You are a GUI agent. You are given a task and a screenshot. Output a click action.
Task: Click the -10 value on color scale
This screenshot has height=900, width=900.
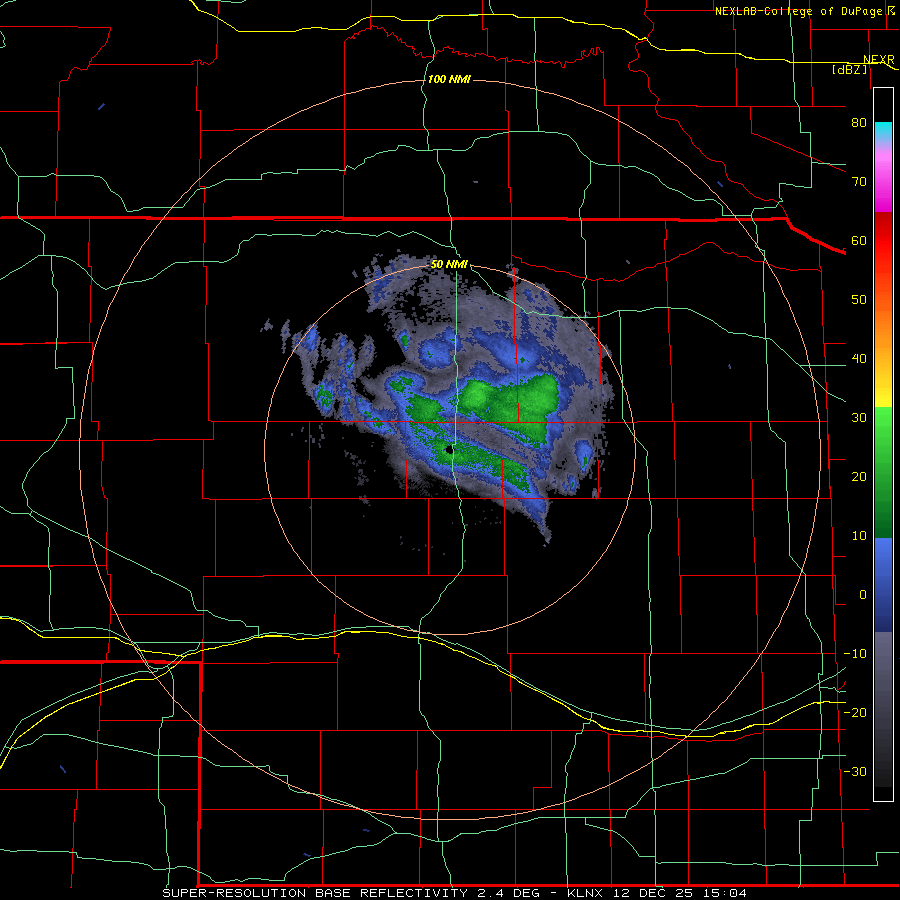pyautogui.click(x=855, y=654)
